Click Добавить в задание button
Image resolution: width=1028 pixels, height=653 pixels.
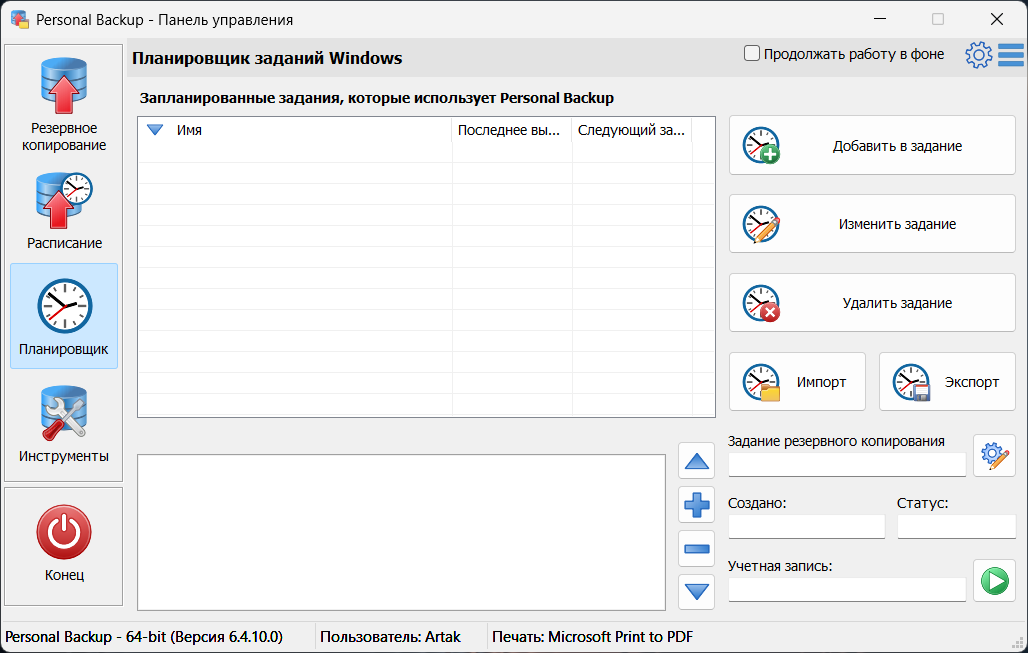(x=872, y=146)
